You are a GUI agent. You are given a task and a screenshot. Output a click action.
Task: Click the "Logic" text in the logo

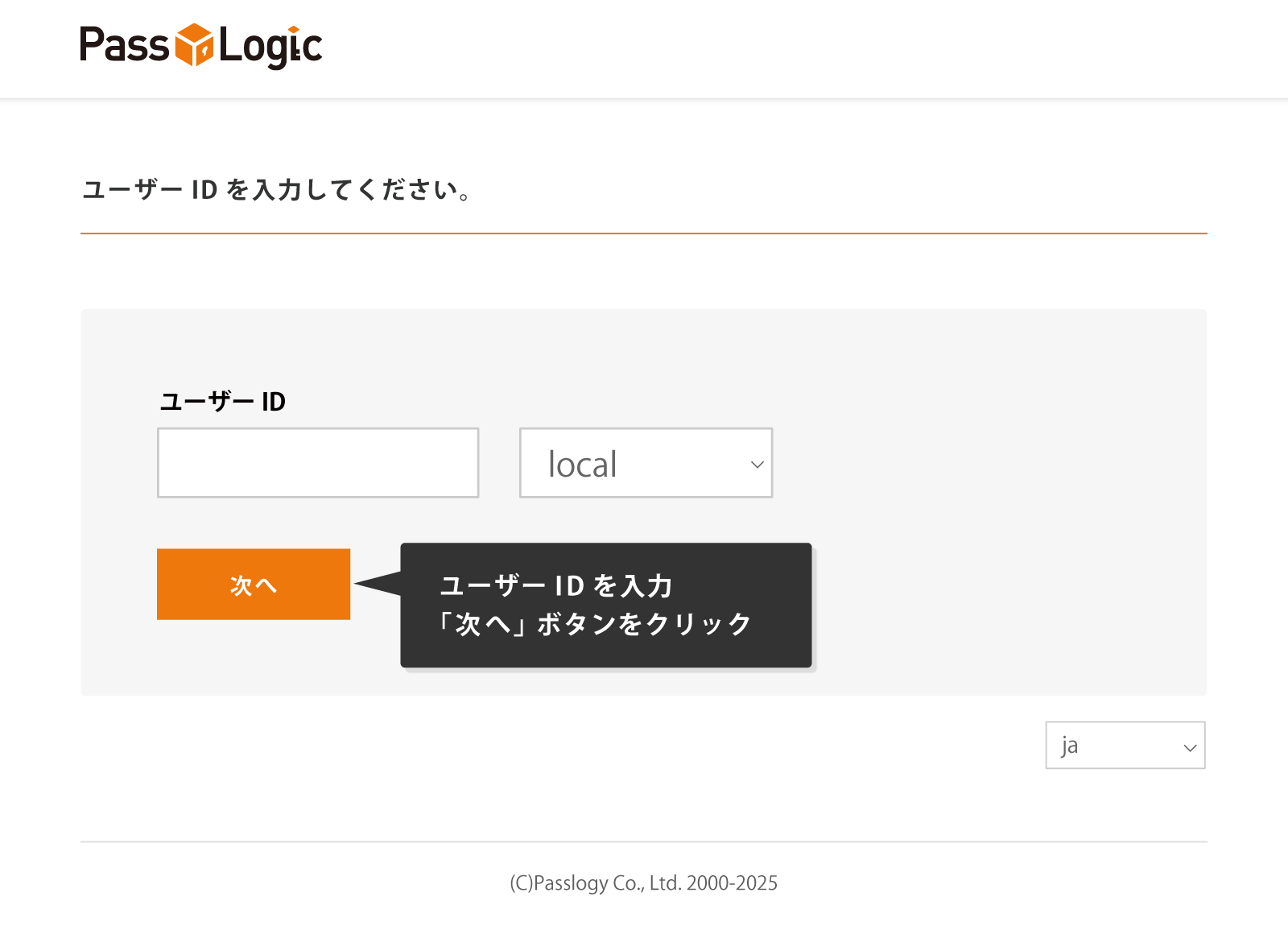[270, 47]
